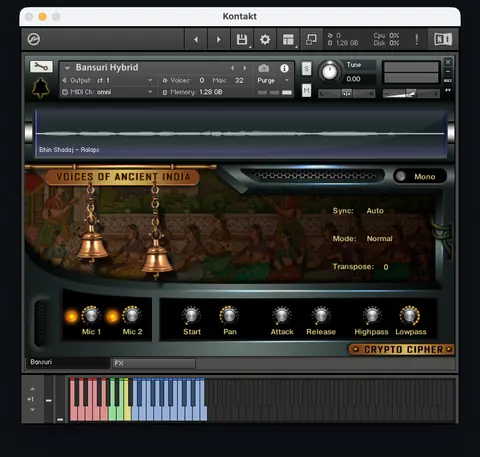Click the Cpu 0% meter readout
This screenshot has height=457, width=480.
click(386, 35)
